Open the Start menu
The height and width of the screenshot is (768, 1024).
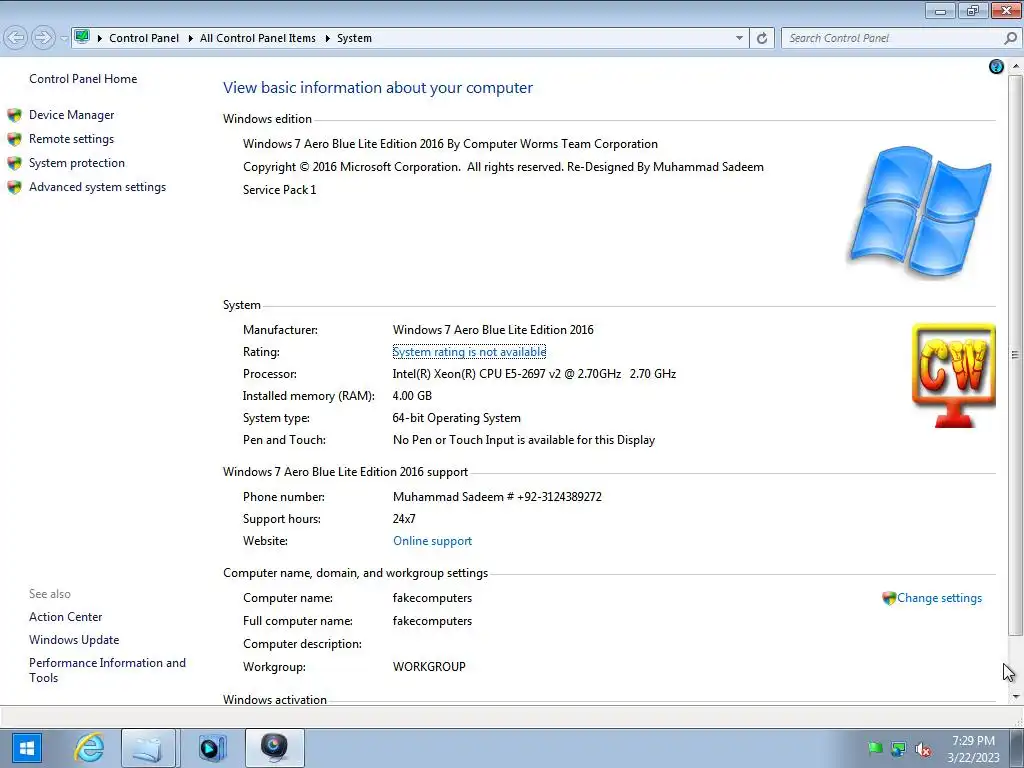point(26,748)
